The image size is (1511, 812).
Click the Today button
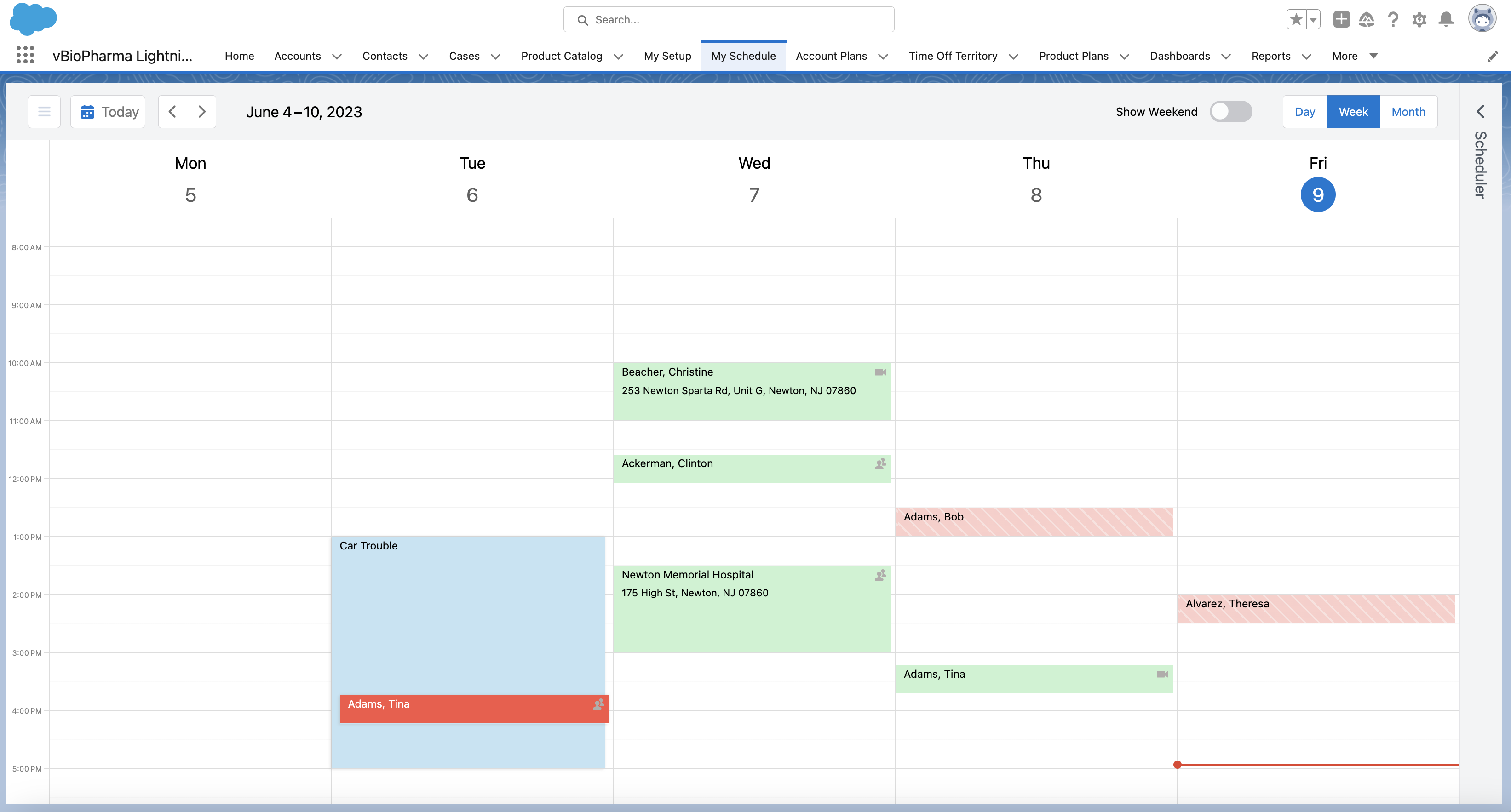tap(109, 111)
